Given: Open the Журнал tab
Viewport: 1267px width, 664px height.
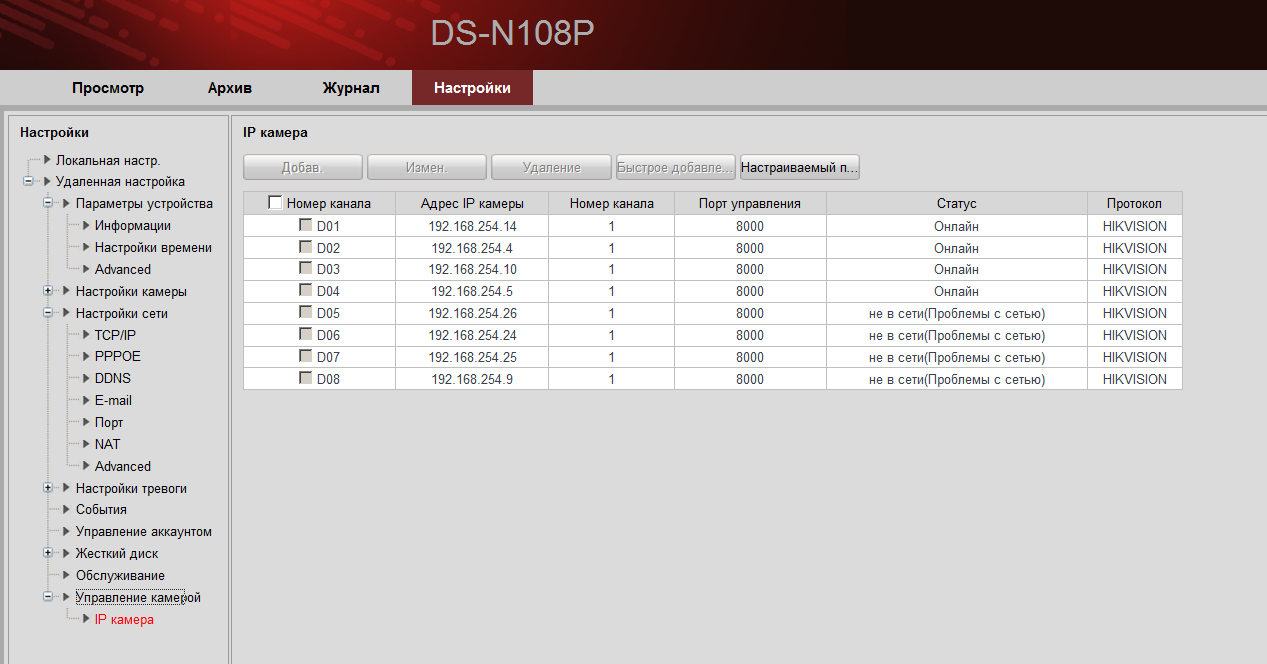Looking at the screenshot, I should click(x=351, y=88).
